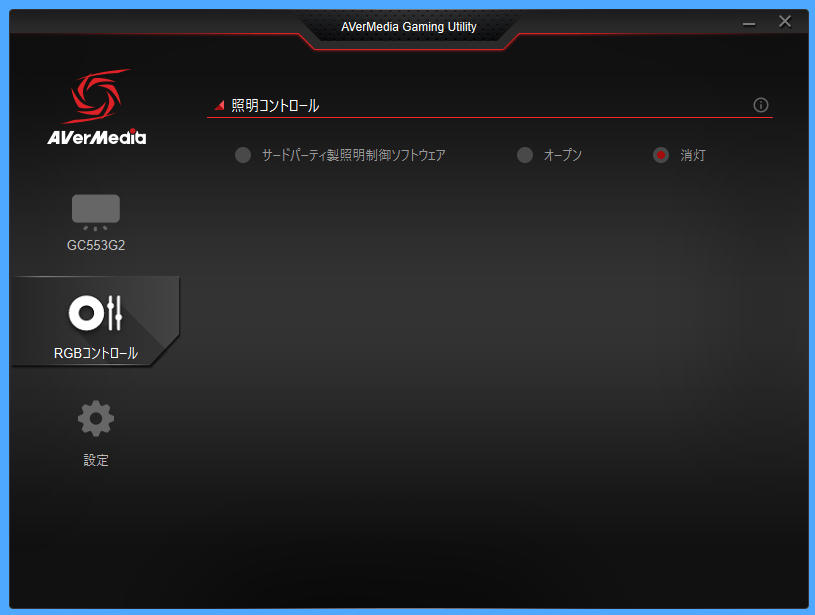Select the 消灯 radio button

pos(661,155)
